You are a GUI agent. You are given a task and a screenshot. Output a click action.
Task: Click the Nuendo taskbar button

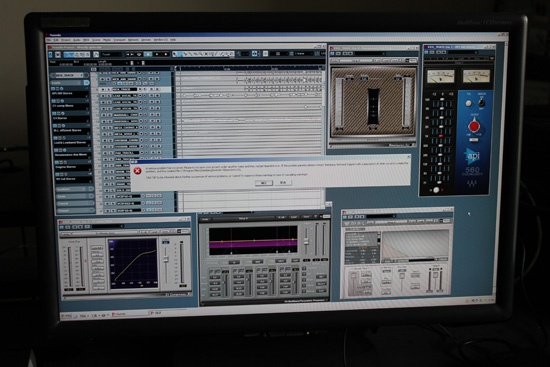(130, 314)
